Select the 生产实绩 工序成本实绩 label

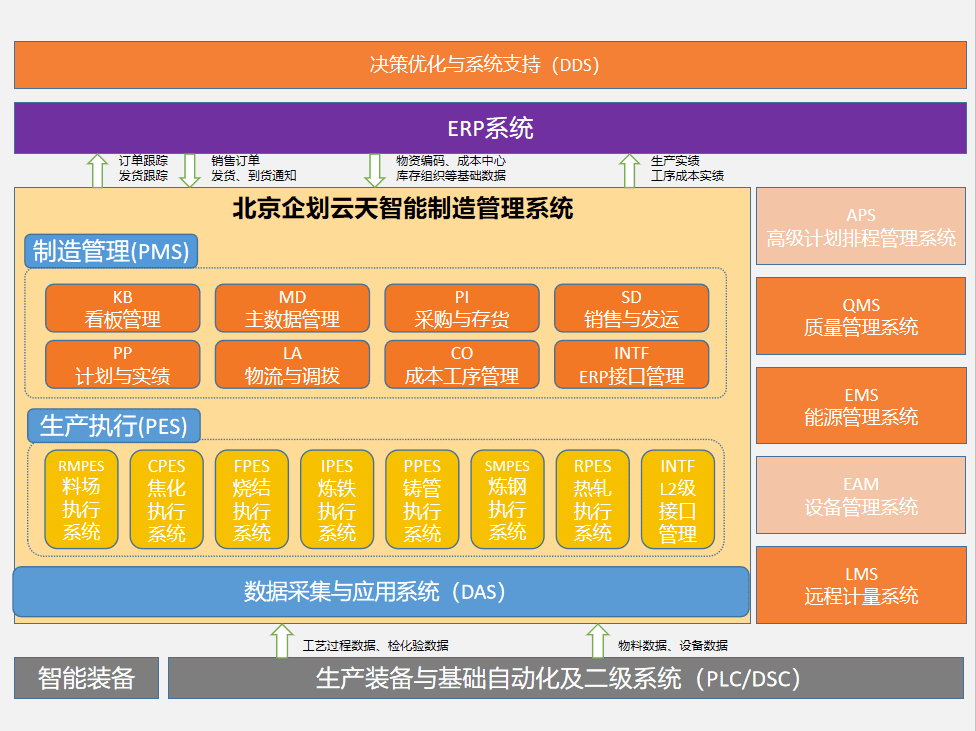(x=687, y=168)
